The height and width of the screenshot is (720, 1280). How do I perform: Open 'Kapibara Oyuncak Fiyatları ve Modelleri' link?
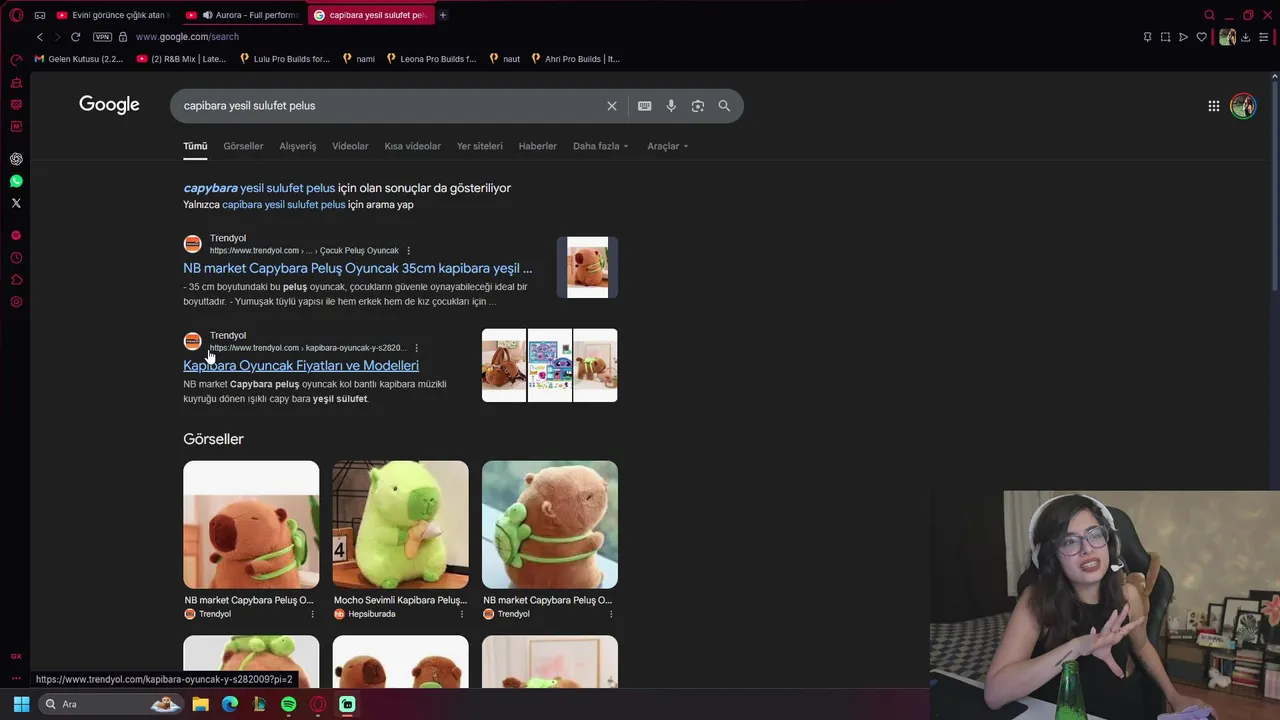click(x=301, y=366)
